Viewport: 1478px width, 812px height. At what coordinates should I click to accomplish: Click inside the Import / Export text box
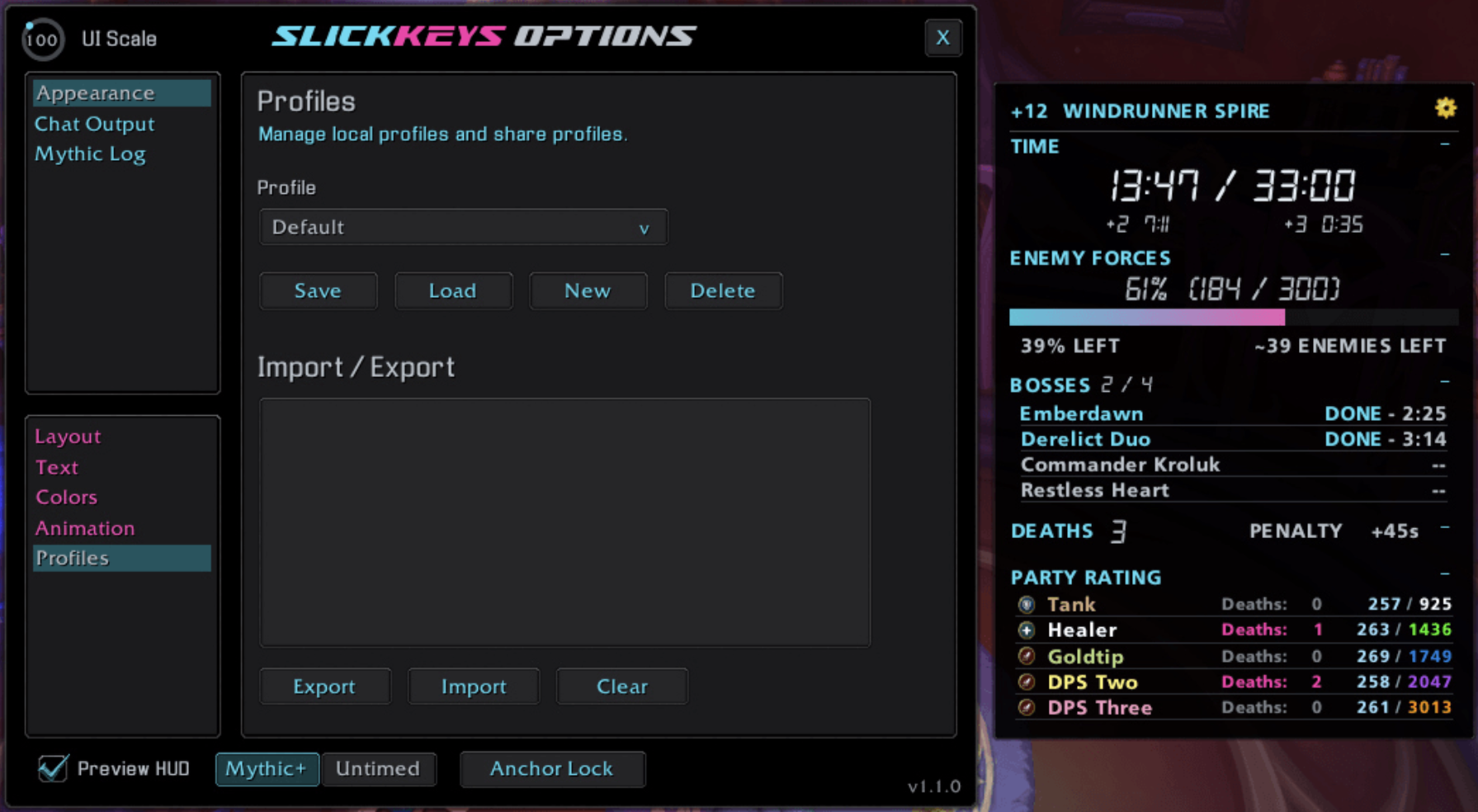tap(565, 522)
